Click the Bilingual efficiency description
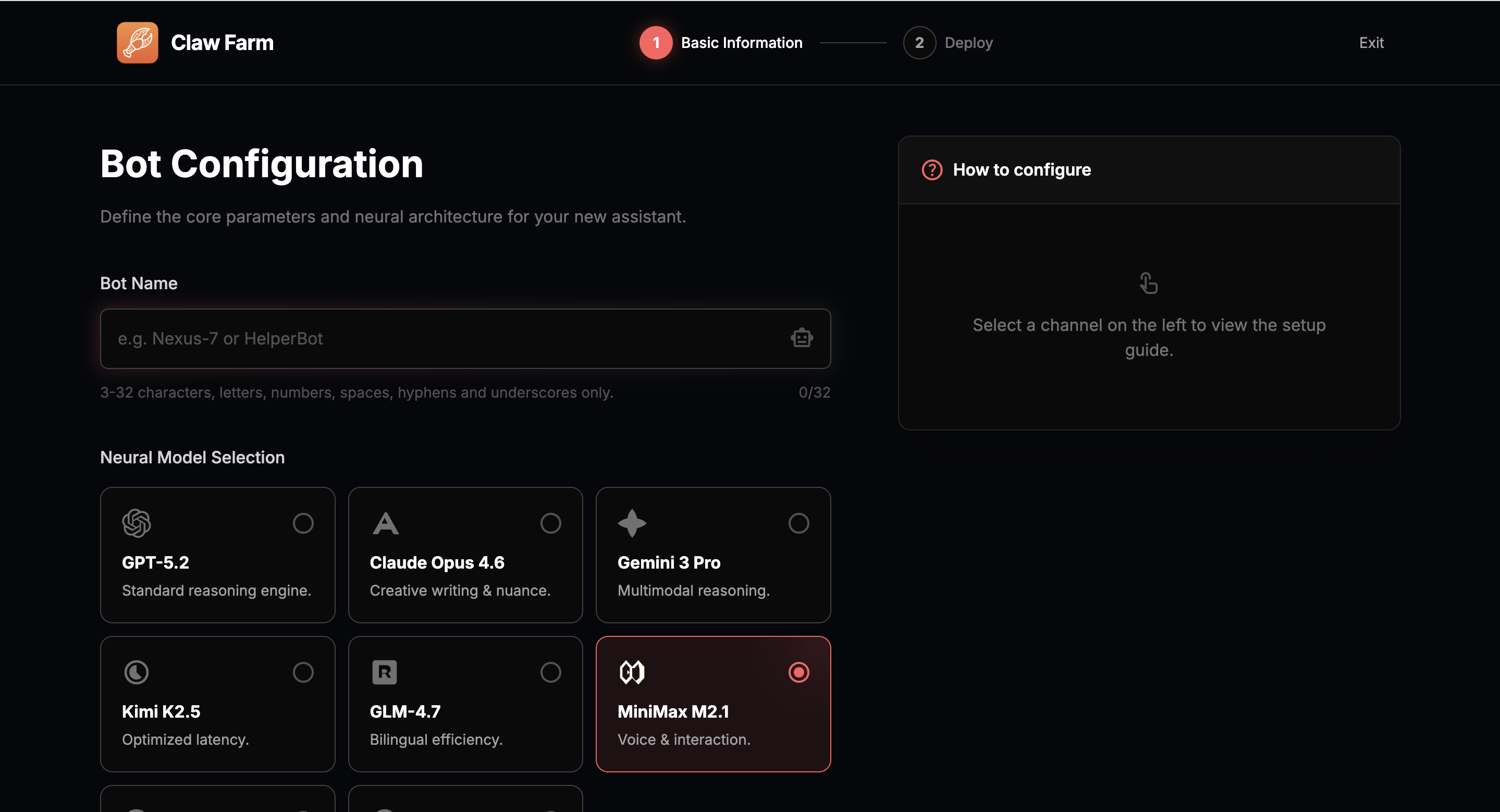The height and width of the screenshot is (812, 1500). tap(436, 739)
